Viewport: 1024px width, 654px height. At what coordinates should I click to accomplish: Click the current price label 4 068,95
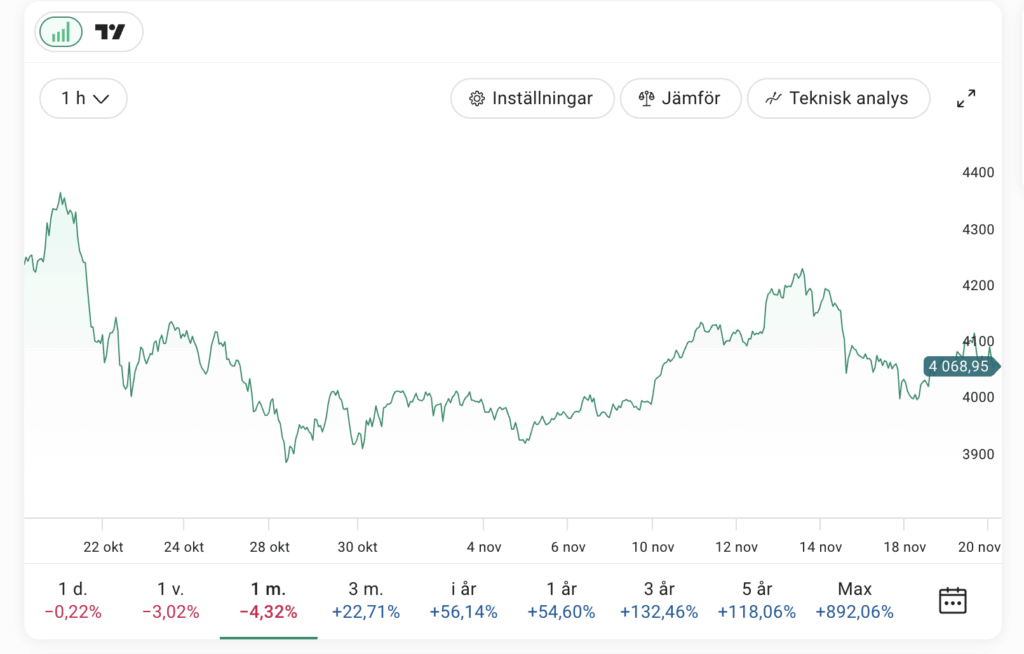(x=959, y=367)
